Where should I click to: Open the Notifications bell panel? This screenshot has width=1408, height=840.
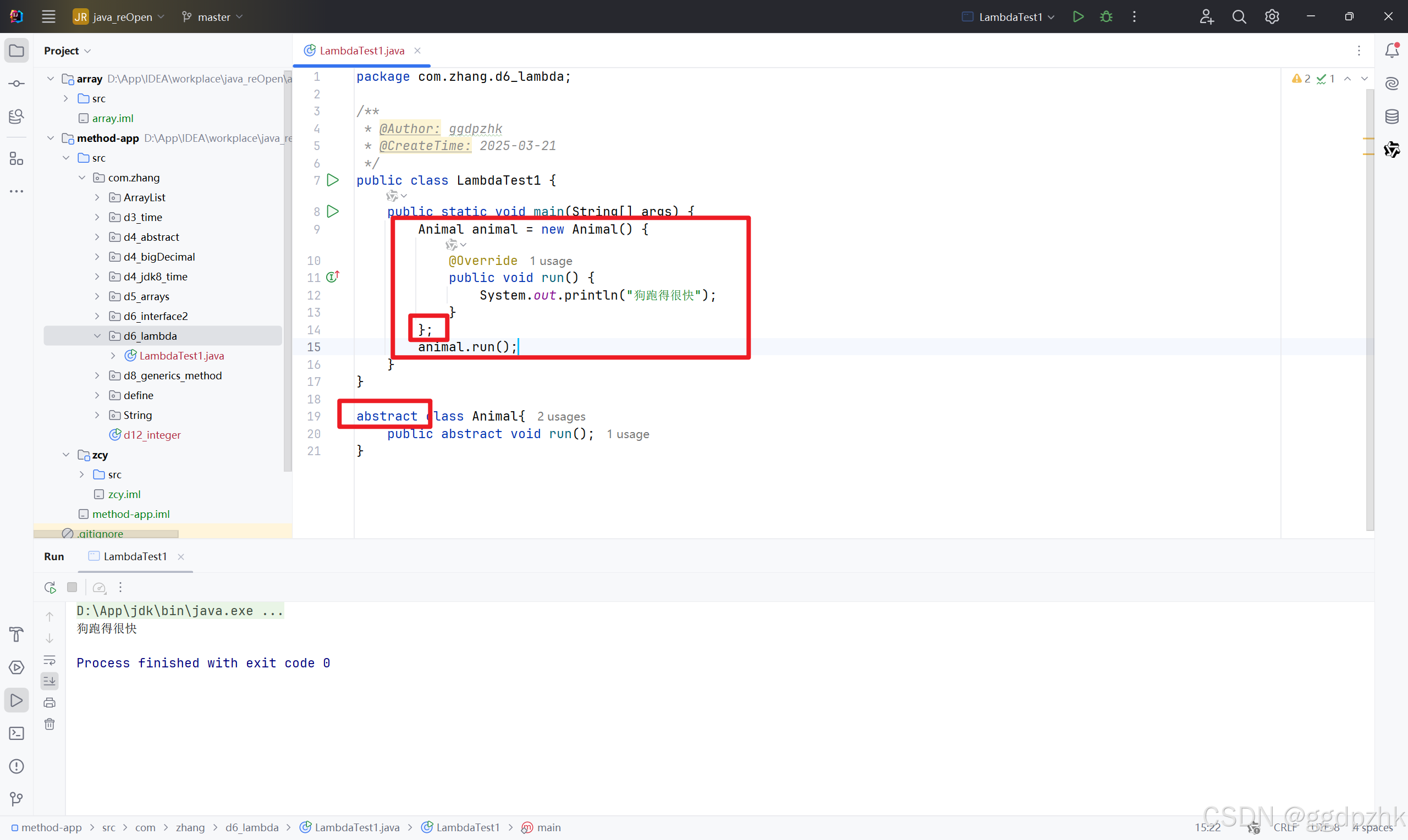pyautogui.click(x=1391, y=51)
